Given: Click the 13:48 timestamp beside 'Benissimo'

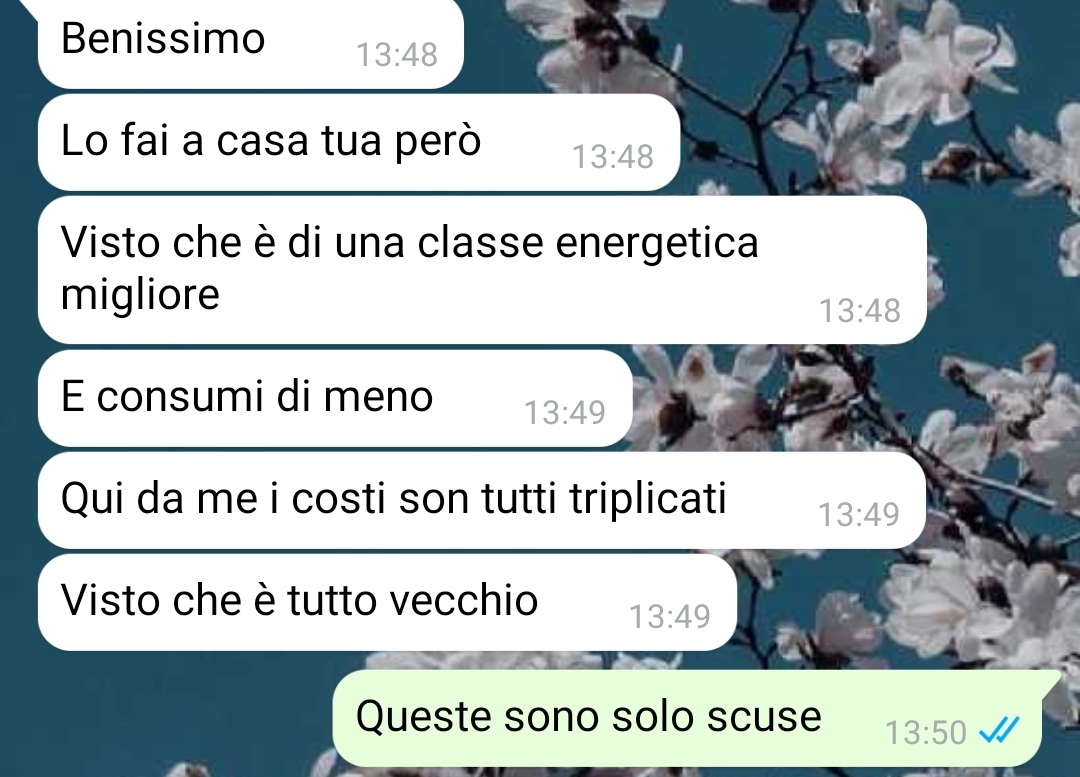Looking at the screenshot, I should [x=397, y=54].
